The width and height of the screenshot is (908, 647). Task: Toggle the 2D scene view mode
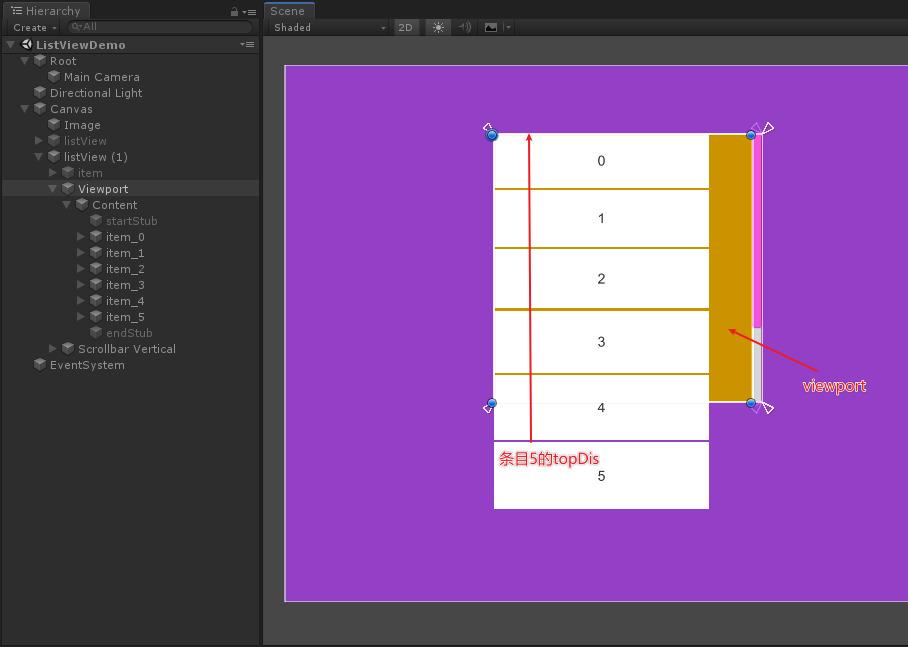click(x=405, y=28)
